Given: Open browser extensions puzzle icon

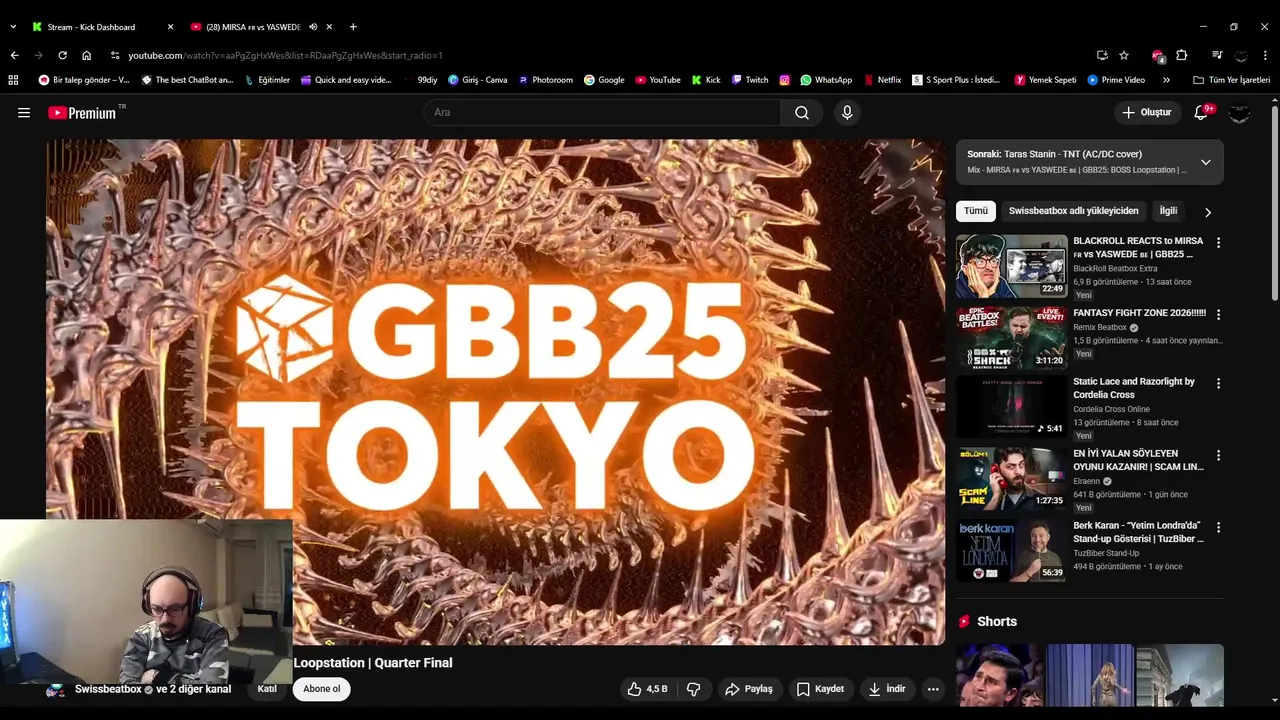Looking at the screenshot, I should point(1181,55).
